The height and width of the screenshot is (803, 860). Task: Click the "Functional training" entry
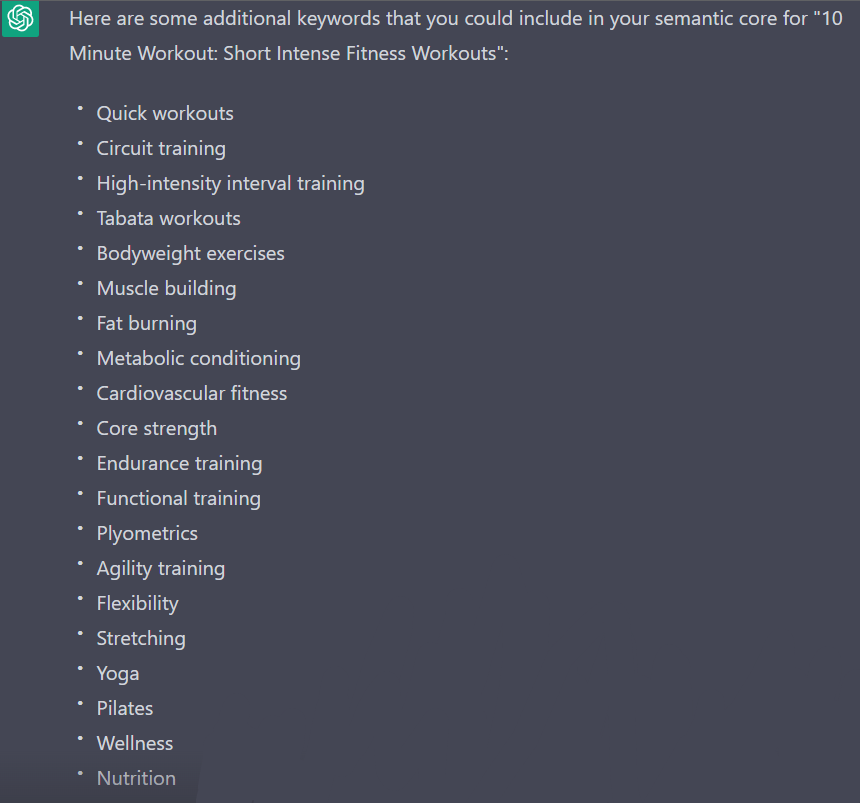tap(178, 499)
